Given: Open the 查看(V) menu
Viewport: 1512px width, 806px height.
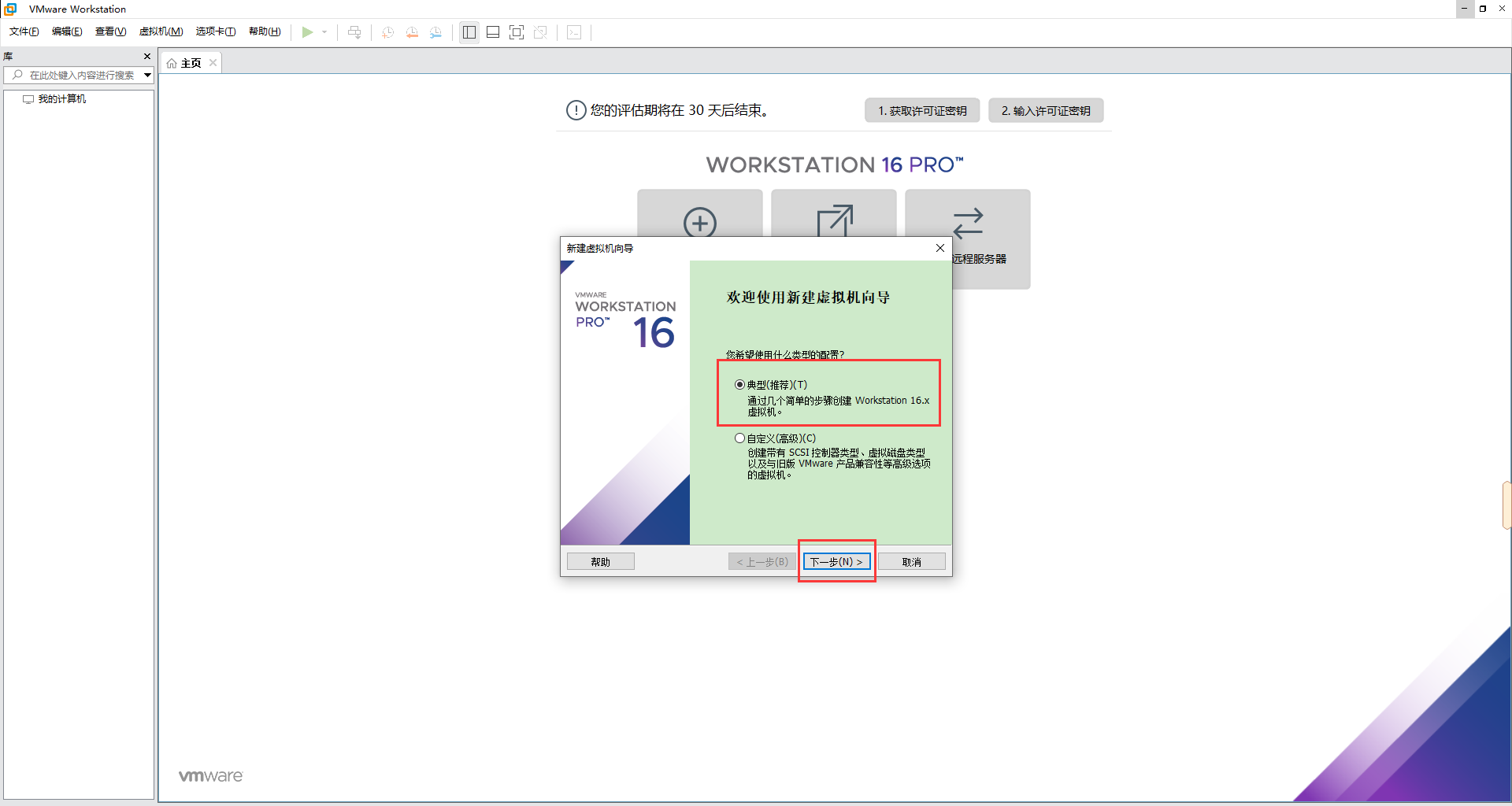Looking at the screenshot, I should [110, 31].
